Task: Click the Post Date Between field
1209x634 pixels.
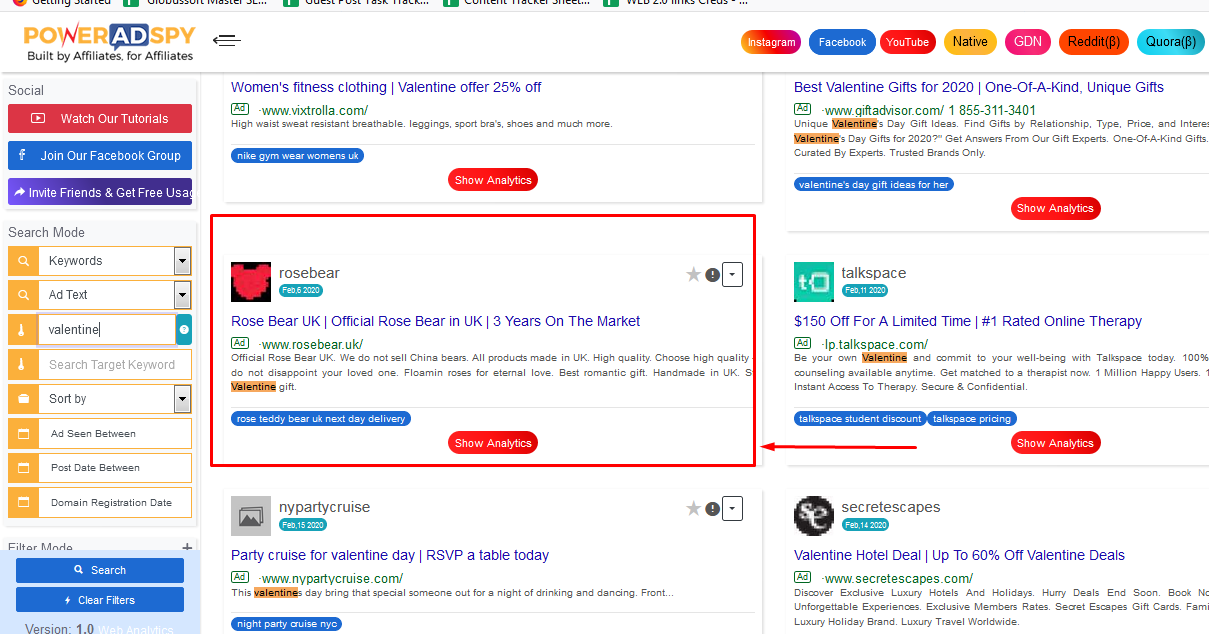Action: click(114, 468)
